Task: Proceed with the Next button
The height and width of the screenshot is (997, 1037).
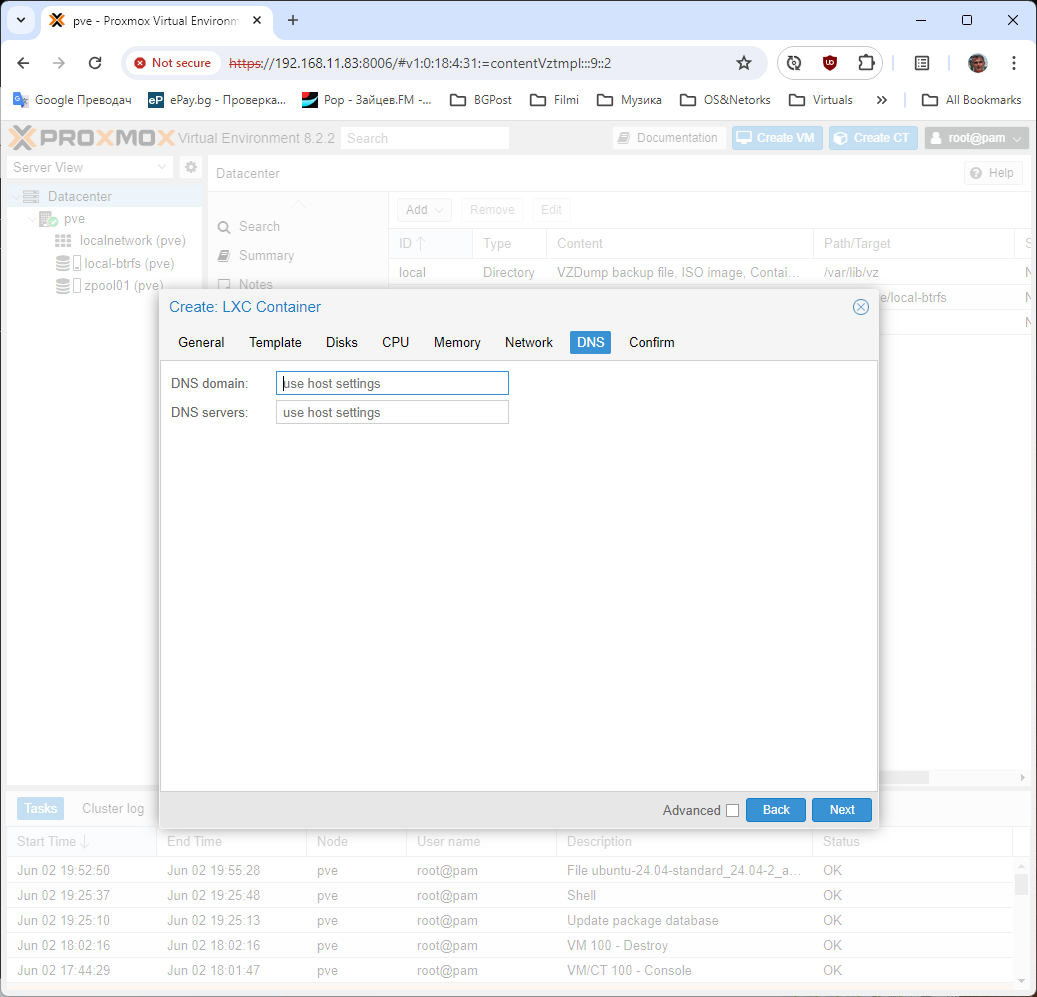Action: click(x=842, y=810)
